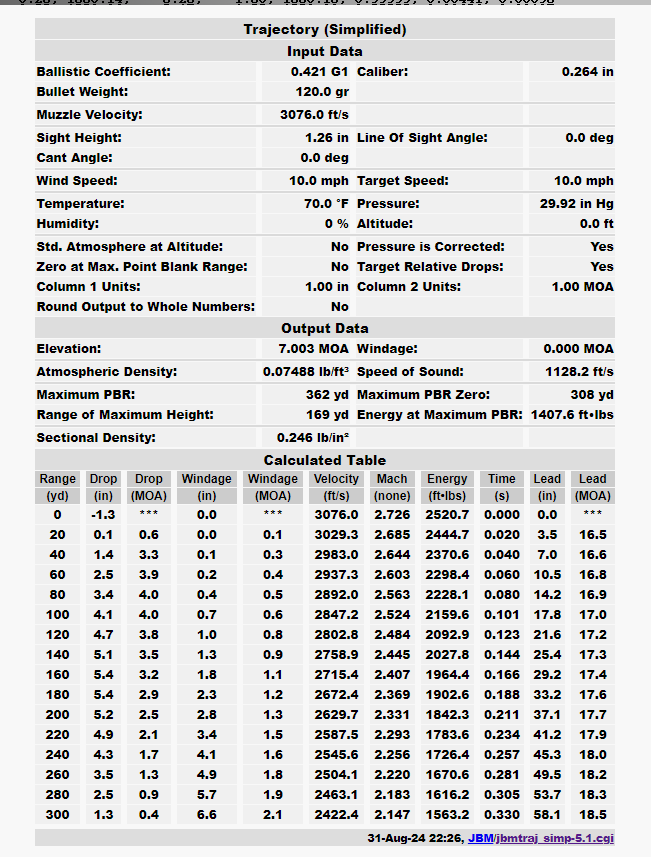651x857 pixels.
Task: Select the 'Target Speed:' label
Action: [402, 181]
